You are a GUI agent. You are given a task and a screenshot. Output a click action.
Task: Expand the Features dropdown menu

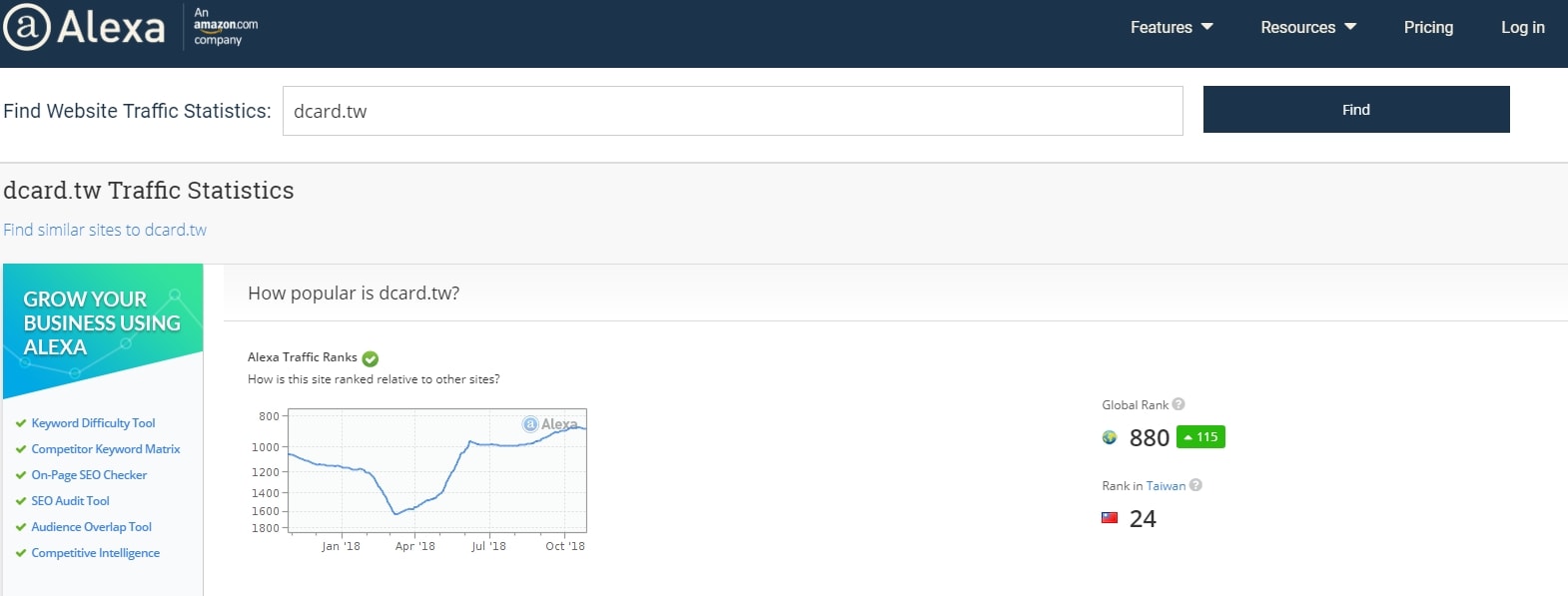click(1171, 27)
